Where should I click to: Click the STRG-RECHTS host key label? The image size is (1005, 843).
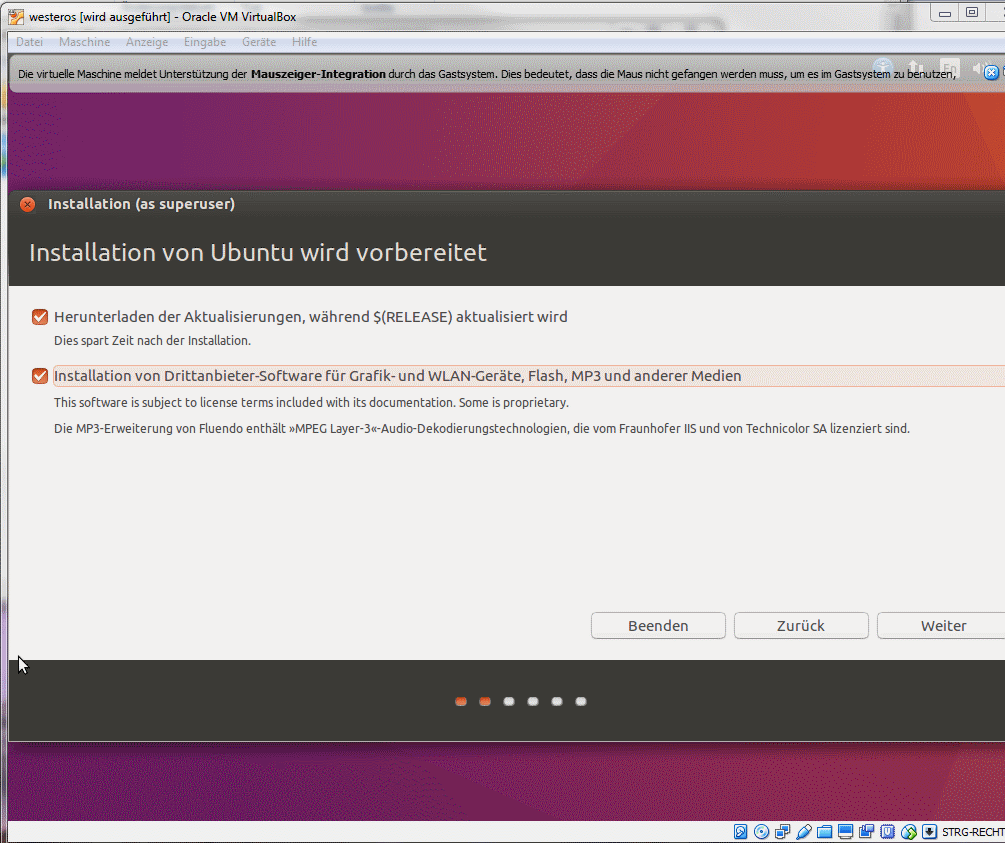(x=974, y=832)
